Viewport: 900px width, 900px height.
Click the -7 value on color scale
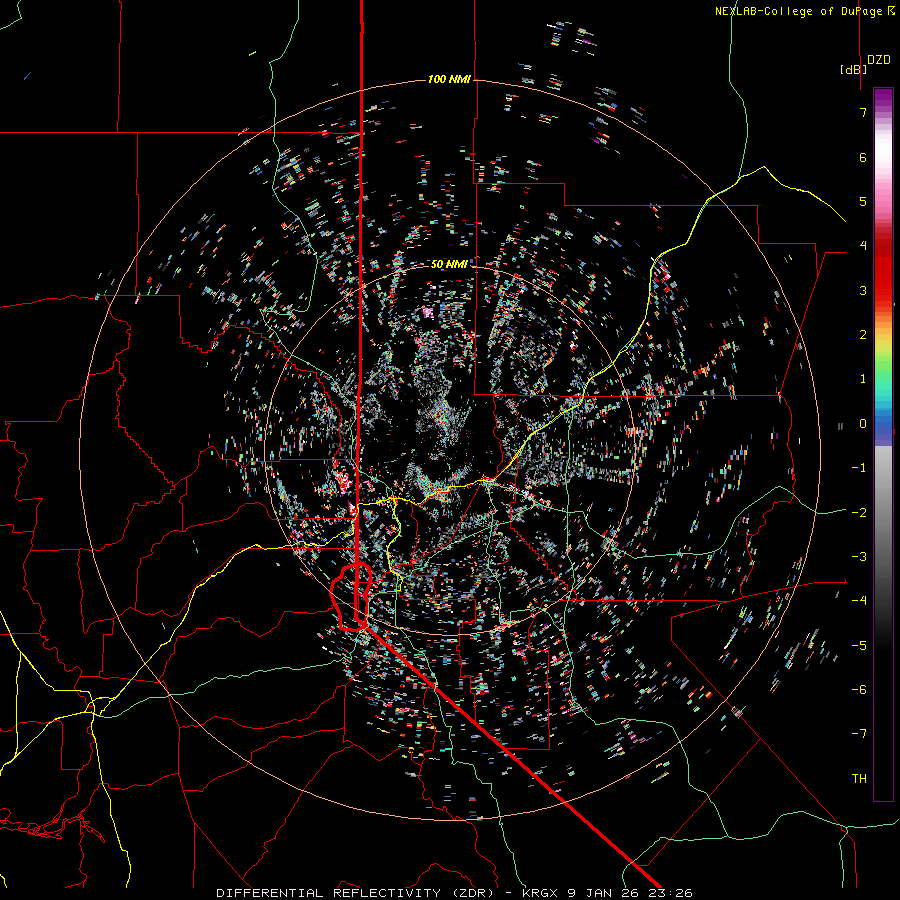pyautogui.click(x=859, y=734)
